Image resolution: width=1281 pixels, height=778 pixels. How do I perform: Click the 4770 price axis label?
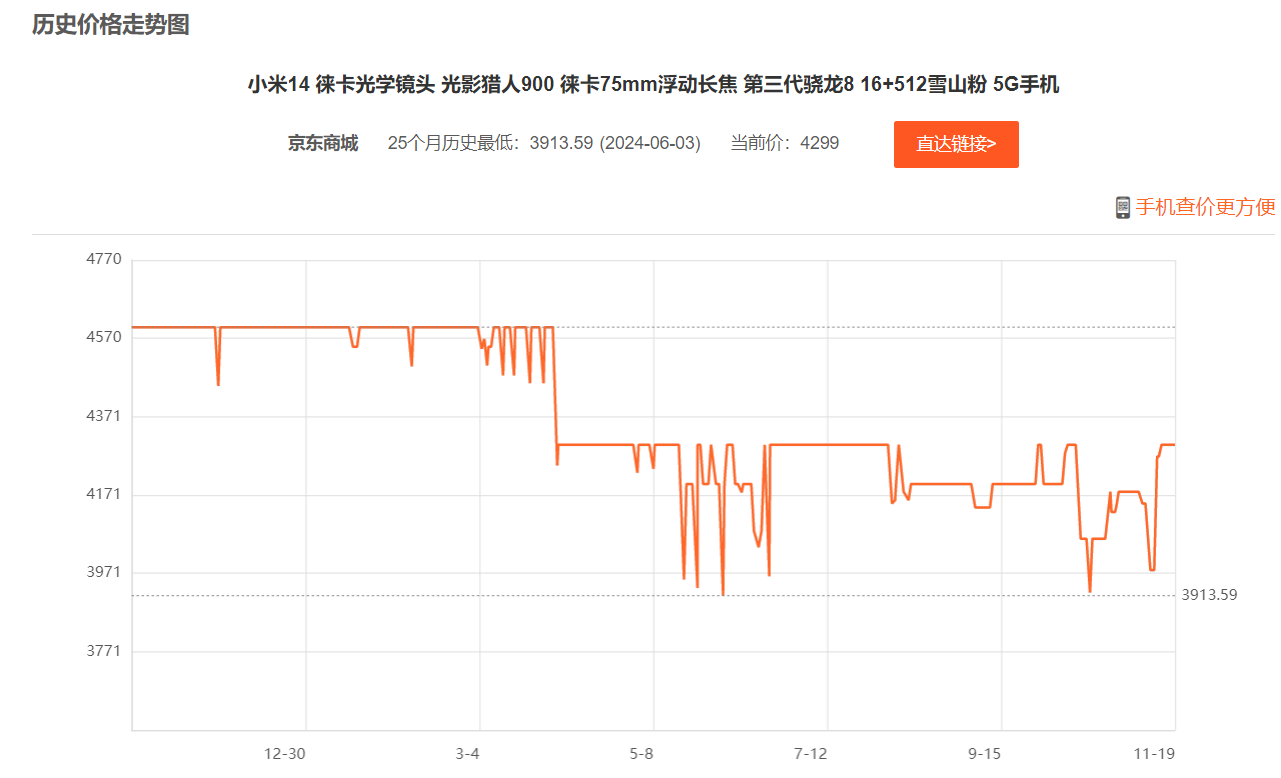pos(105,258)
